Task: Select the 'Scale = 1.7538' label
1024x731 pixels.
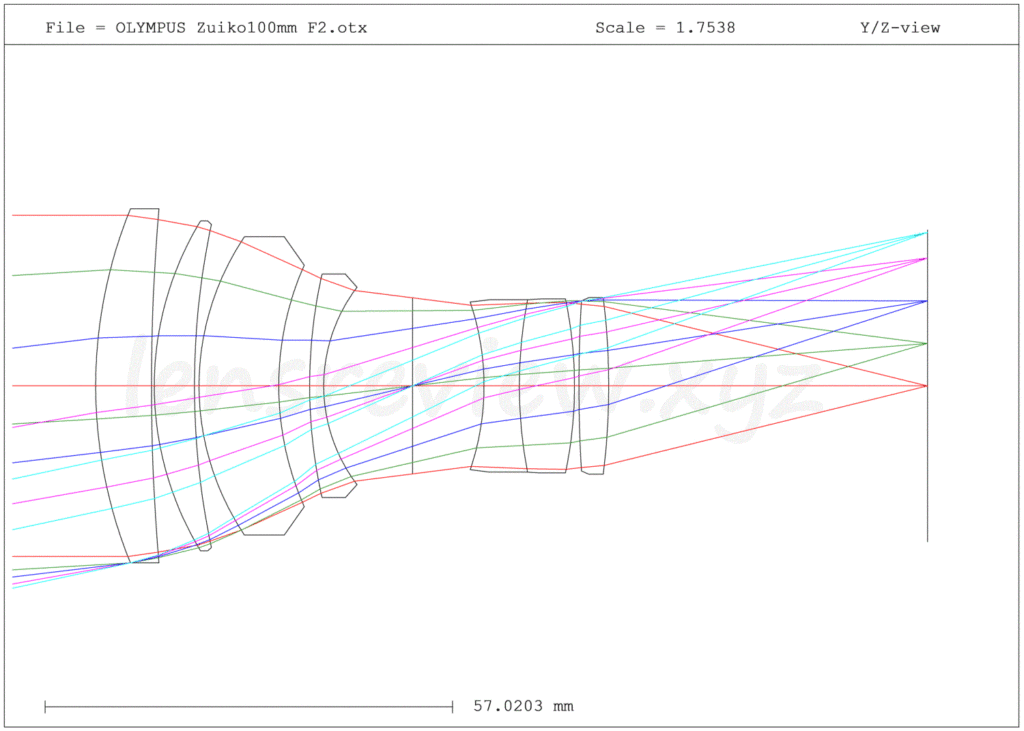Action: pyautogui.click(x=665, y=28)
